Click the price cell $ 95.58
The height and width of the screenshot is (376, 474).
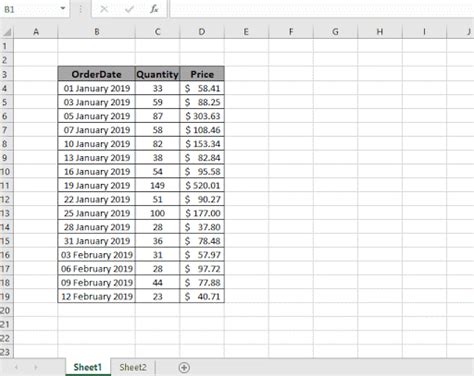(202, 171)
